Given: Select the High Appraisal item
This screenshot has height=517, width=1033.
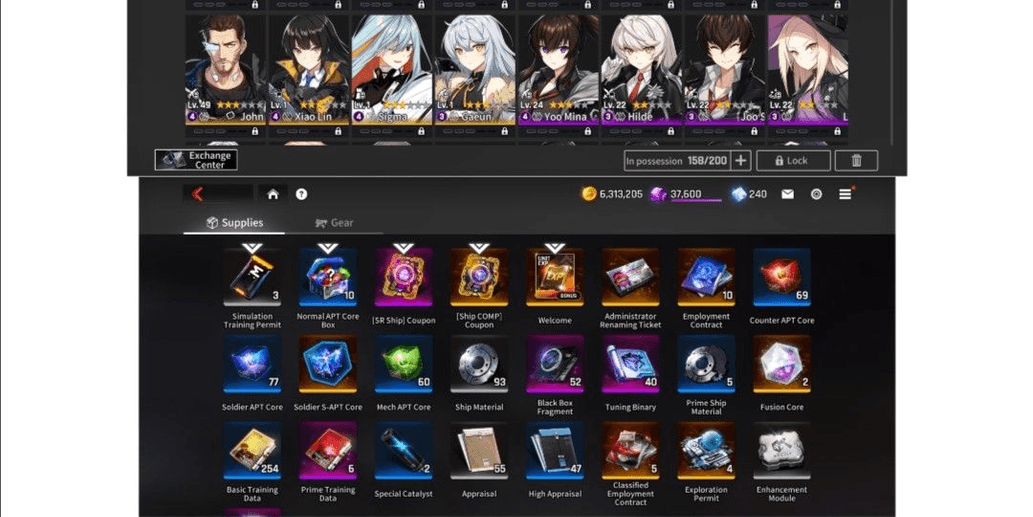Looking at the screenshot, I should coord(555,451).
